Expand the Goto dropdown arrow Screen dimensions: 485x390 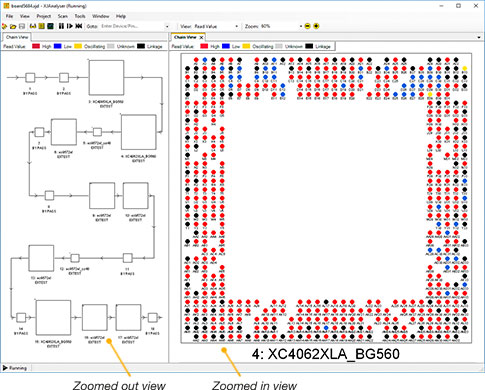(x=167, y=26)
